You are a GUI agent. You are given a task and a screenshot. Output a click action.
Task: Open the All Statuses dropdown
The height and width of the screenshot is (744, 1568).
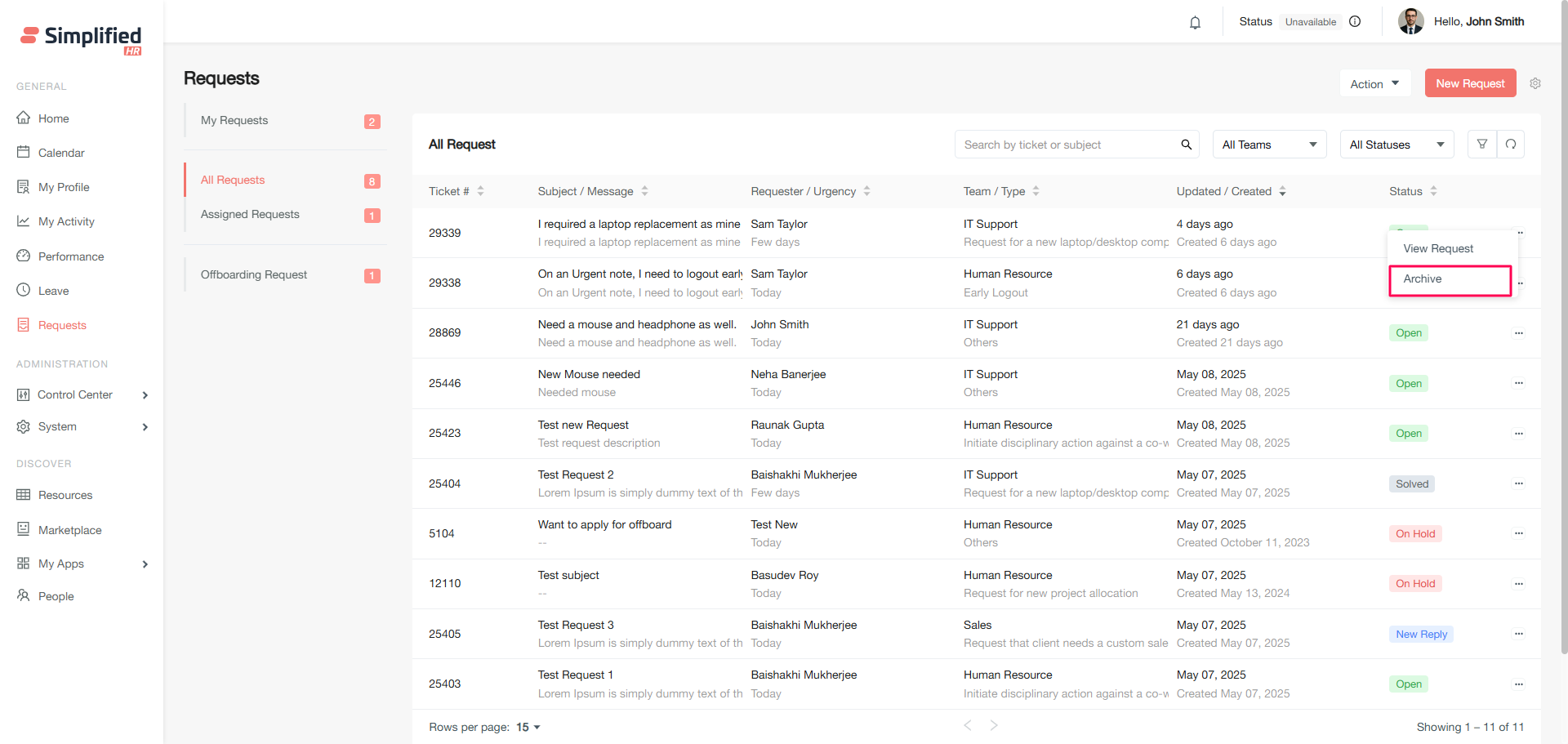click(1396, 145)
